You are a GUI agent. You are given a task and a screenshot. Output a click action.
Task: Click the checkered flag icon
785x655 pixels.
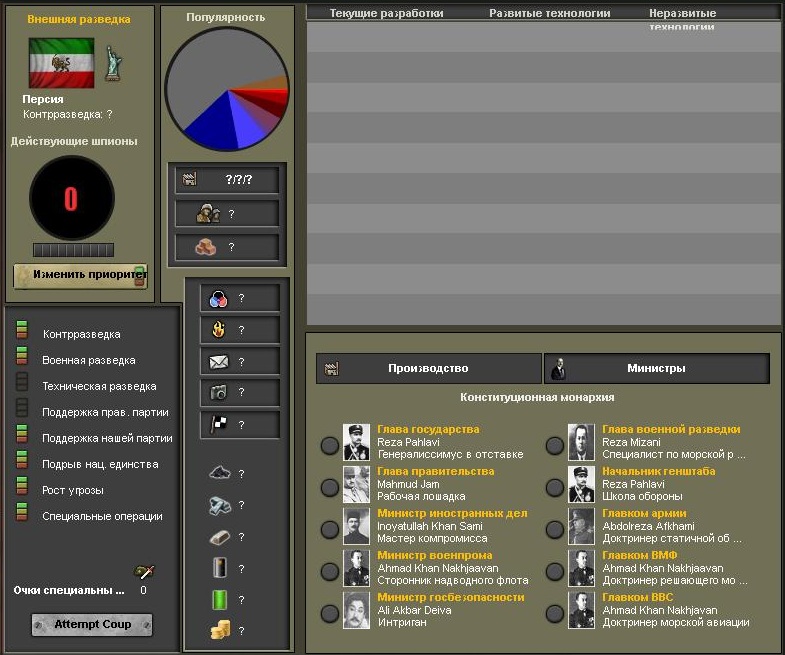(x=218, y=425)
